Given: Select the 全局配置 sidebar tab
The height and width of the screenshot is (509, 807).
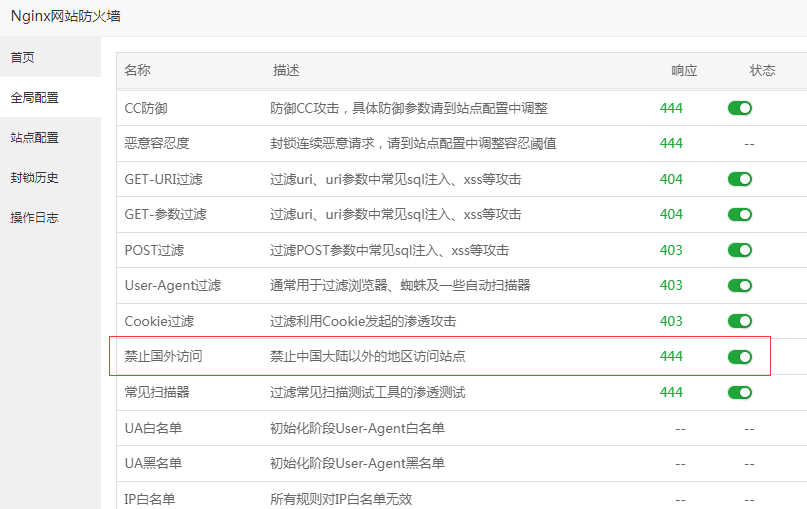Looking at the screenshot, I should coord(50,97).
